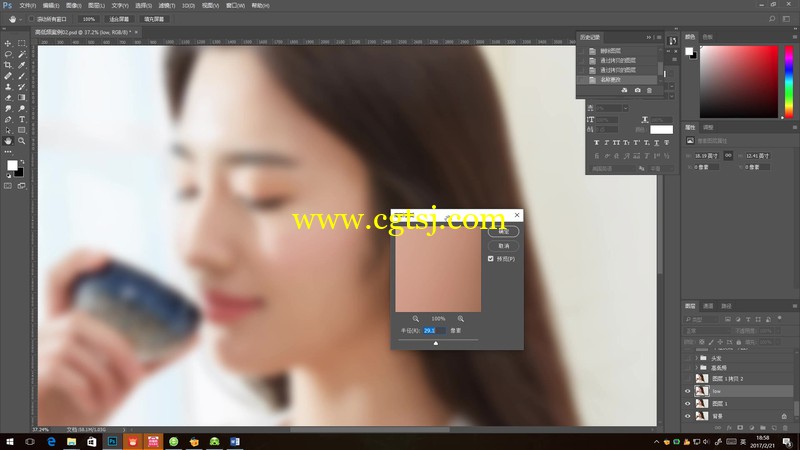Add layer mask icon in Layers panel
The width and height of the screenshot is (800, 450).
pyautogui.click(x=740, y=428)
